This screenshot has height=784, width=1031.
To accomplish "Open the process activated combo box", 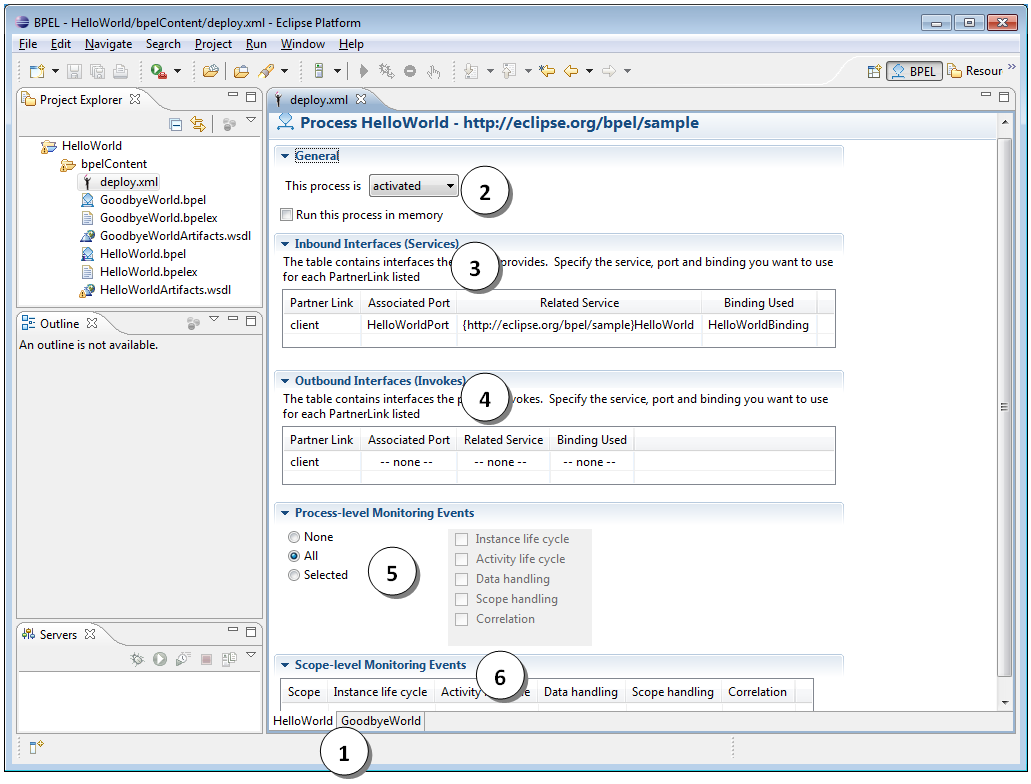I will coord(414,186).
